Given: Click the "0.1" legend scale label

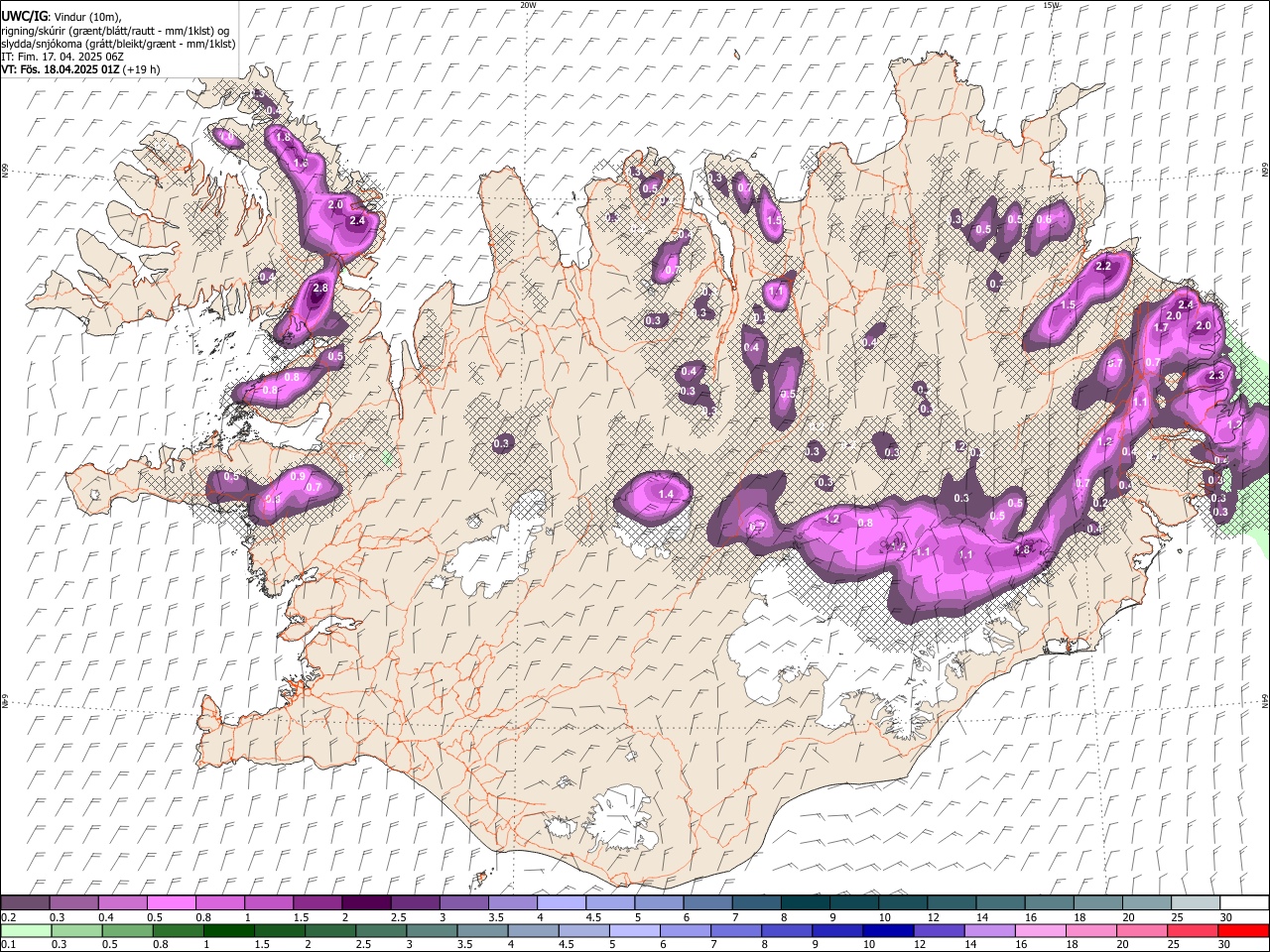Looking at the screenshot, I should 8,945.
